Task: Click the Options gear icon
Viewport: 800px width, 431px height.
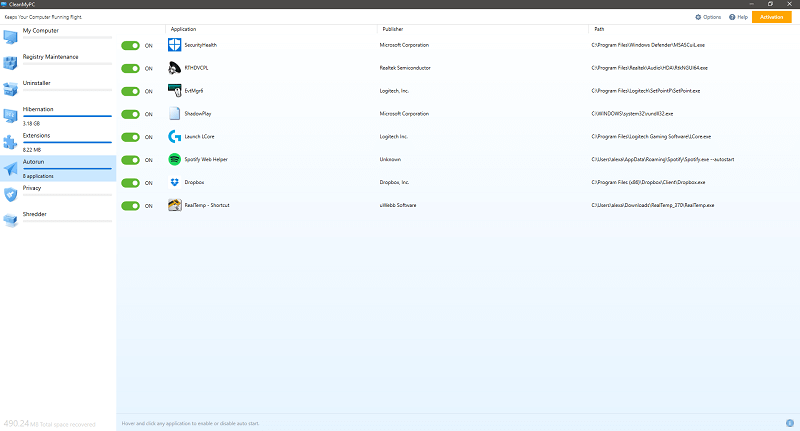Action: click(698, 17)
